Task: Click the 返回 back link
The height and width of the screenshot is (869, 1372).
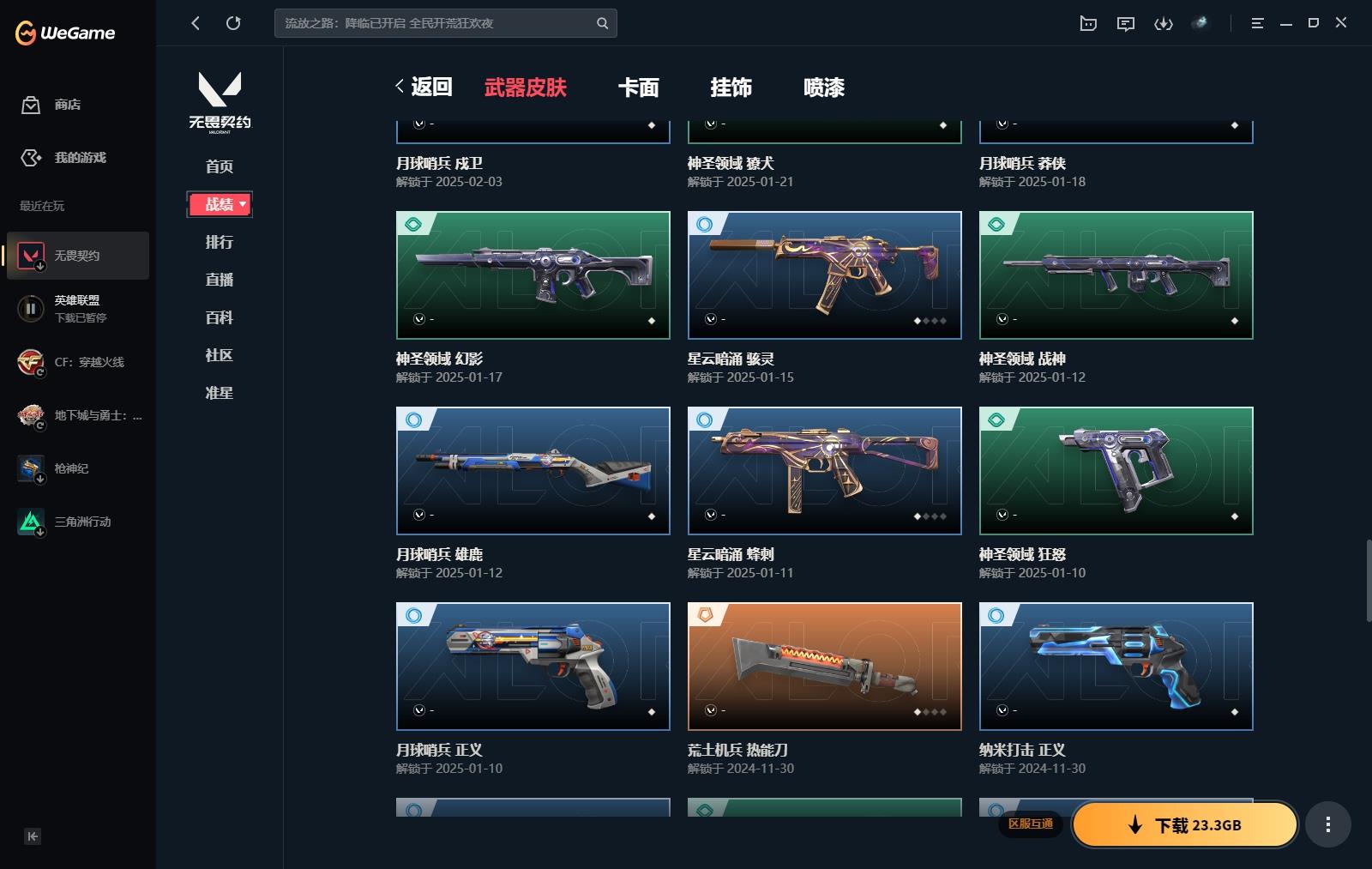Action: tap(424, 87)
